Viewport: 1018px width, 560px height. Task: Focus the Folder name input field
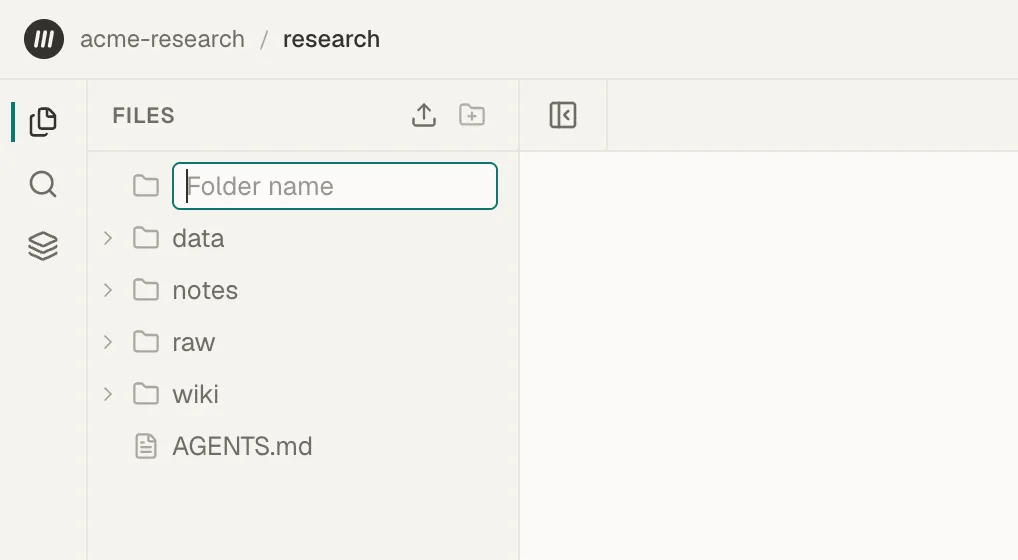(335, 186)
